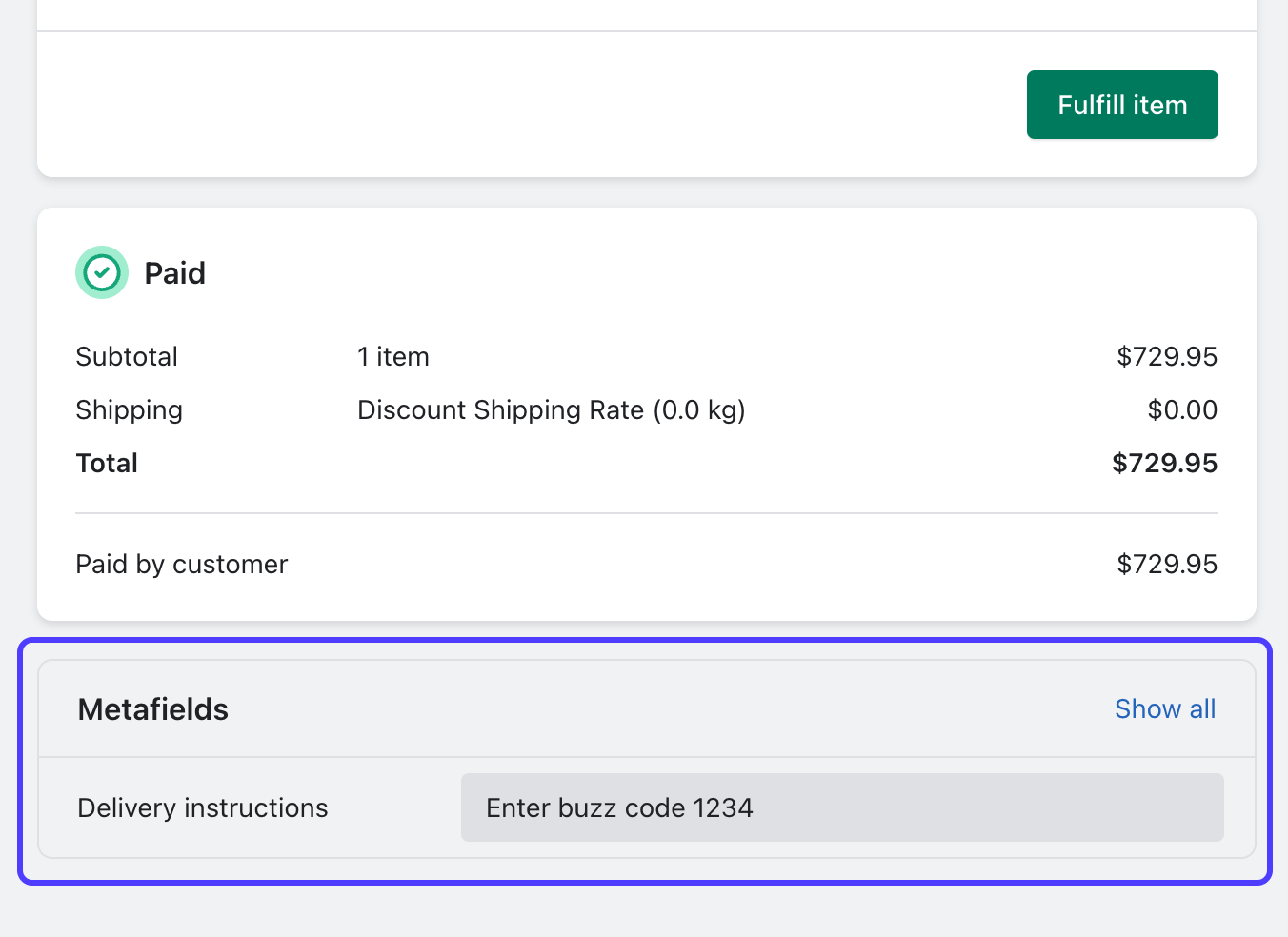Edit the Delivery instructions field
Screen dimensions: 1288x937
pyautogui.click(x=842, y=807)
